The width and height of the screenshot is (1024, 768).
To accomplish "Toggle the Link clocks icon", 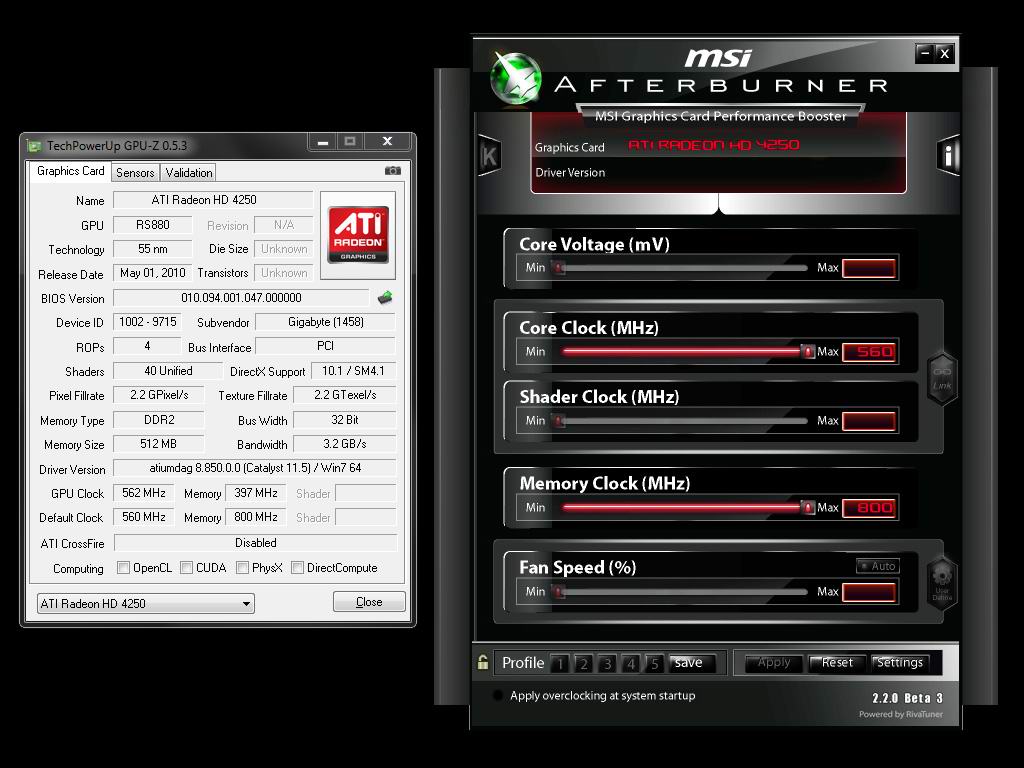I will click(942, 378).
